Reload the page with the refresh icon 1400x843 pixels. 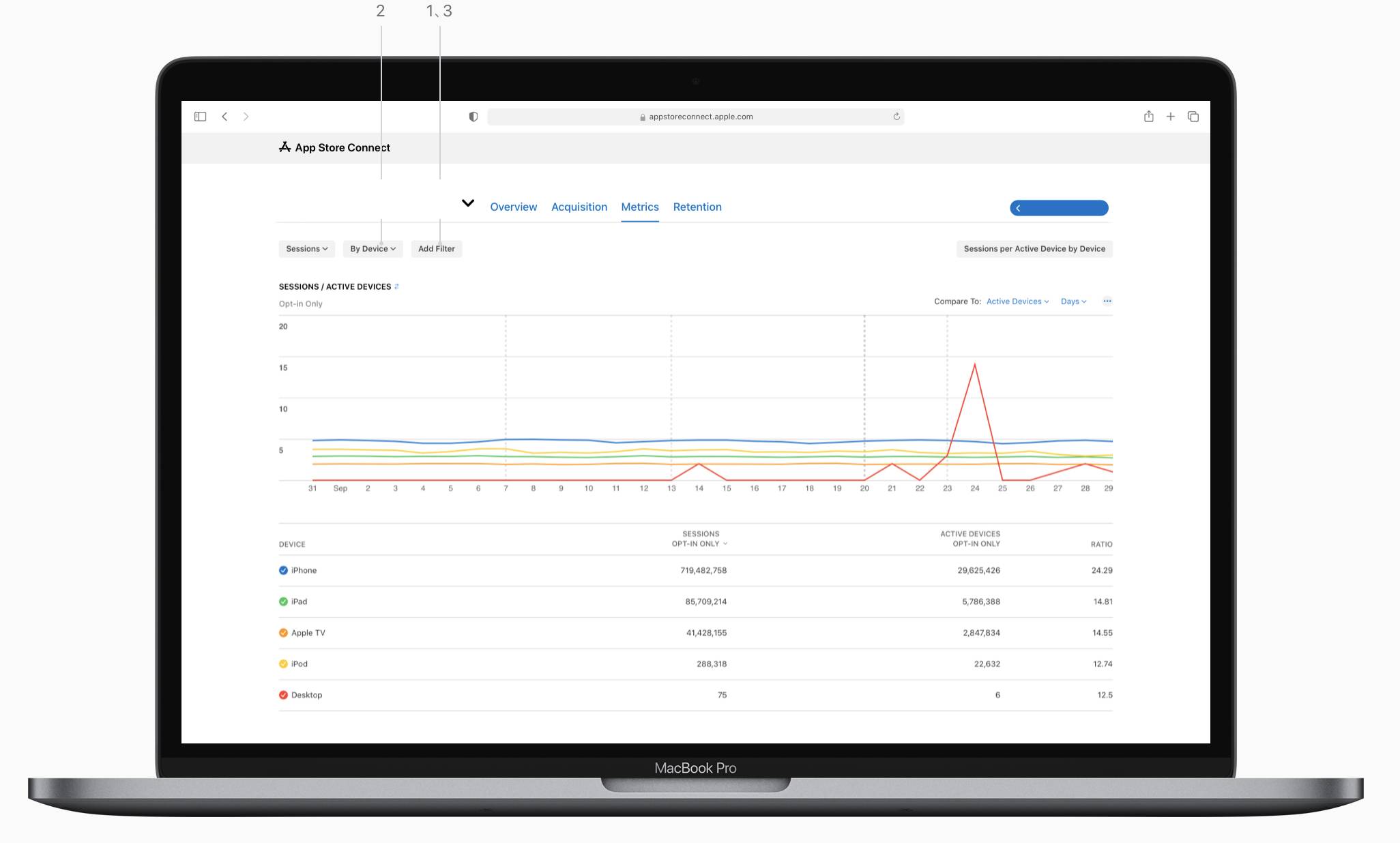click(x=896, y=117)
